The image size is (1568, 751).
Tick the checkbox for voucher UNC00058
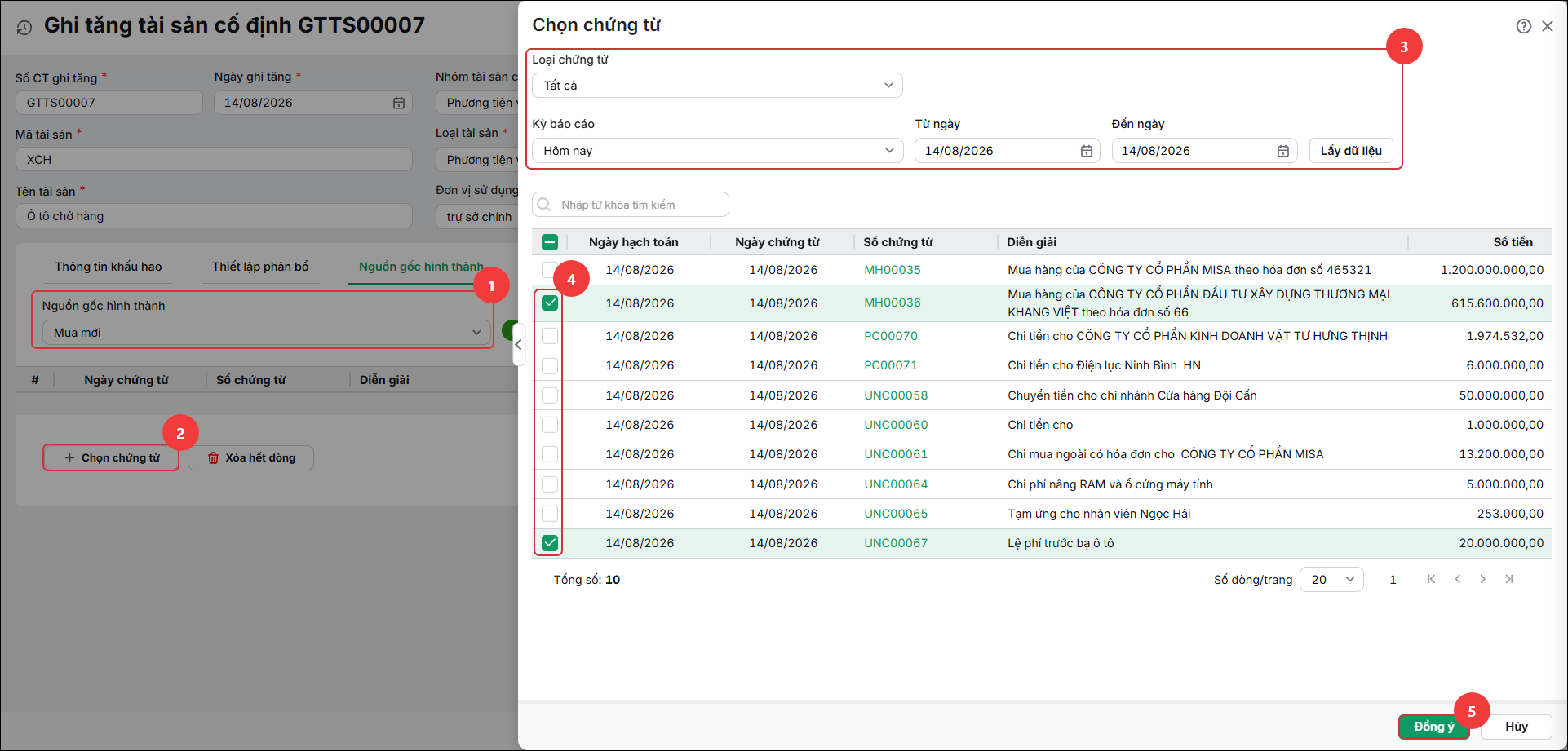pyautogui.click(x=550, y=395)
